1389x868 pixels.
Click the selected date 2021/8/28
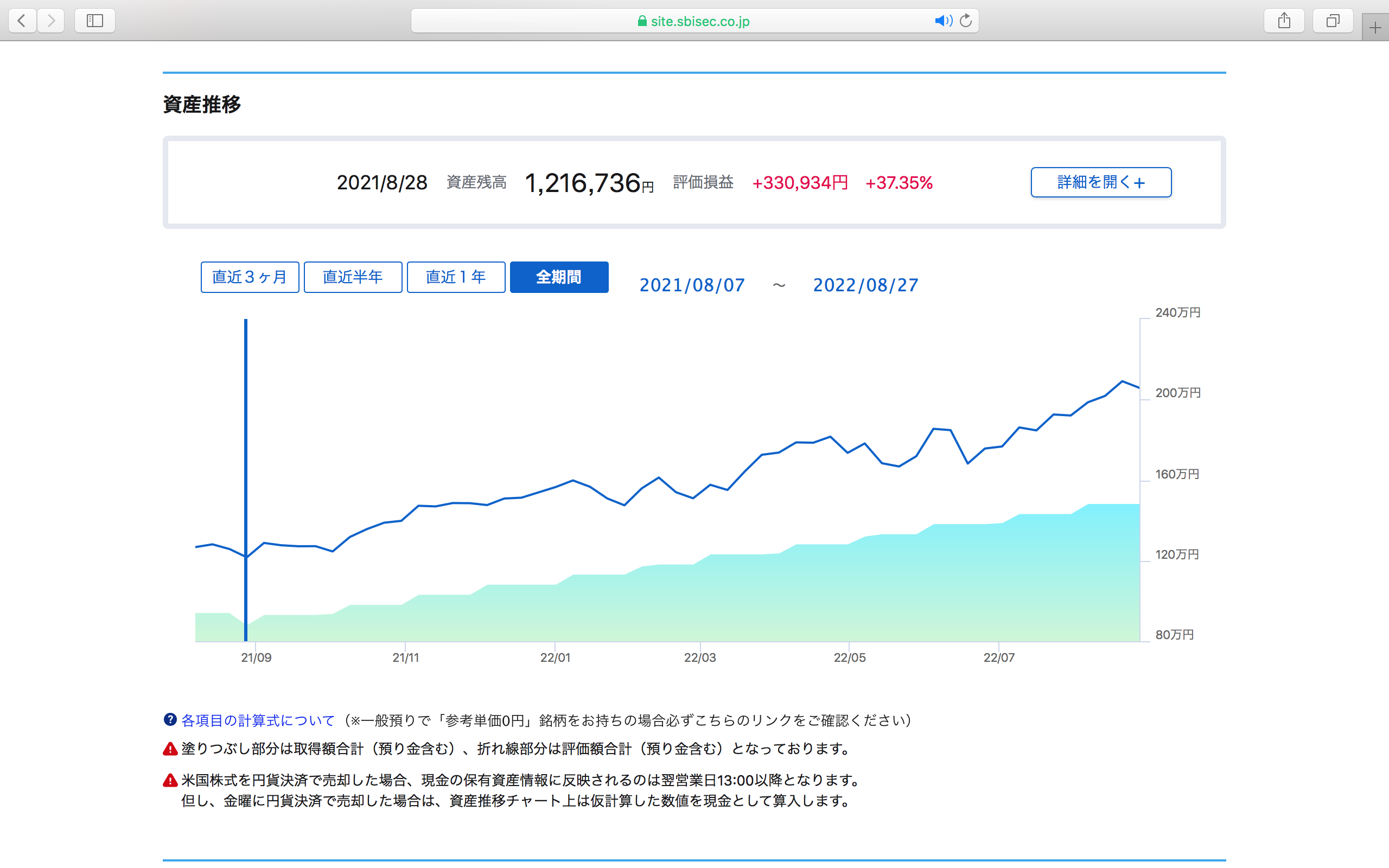pos(381,183)
